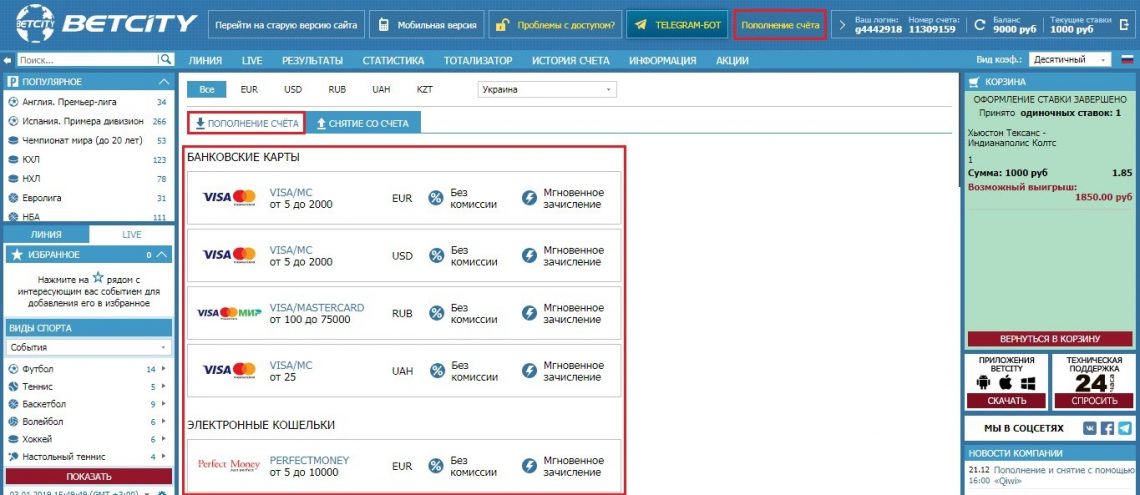
Task: Expand account info with the chevron arrow
Action: pos(842,25)
